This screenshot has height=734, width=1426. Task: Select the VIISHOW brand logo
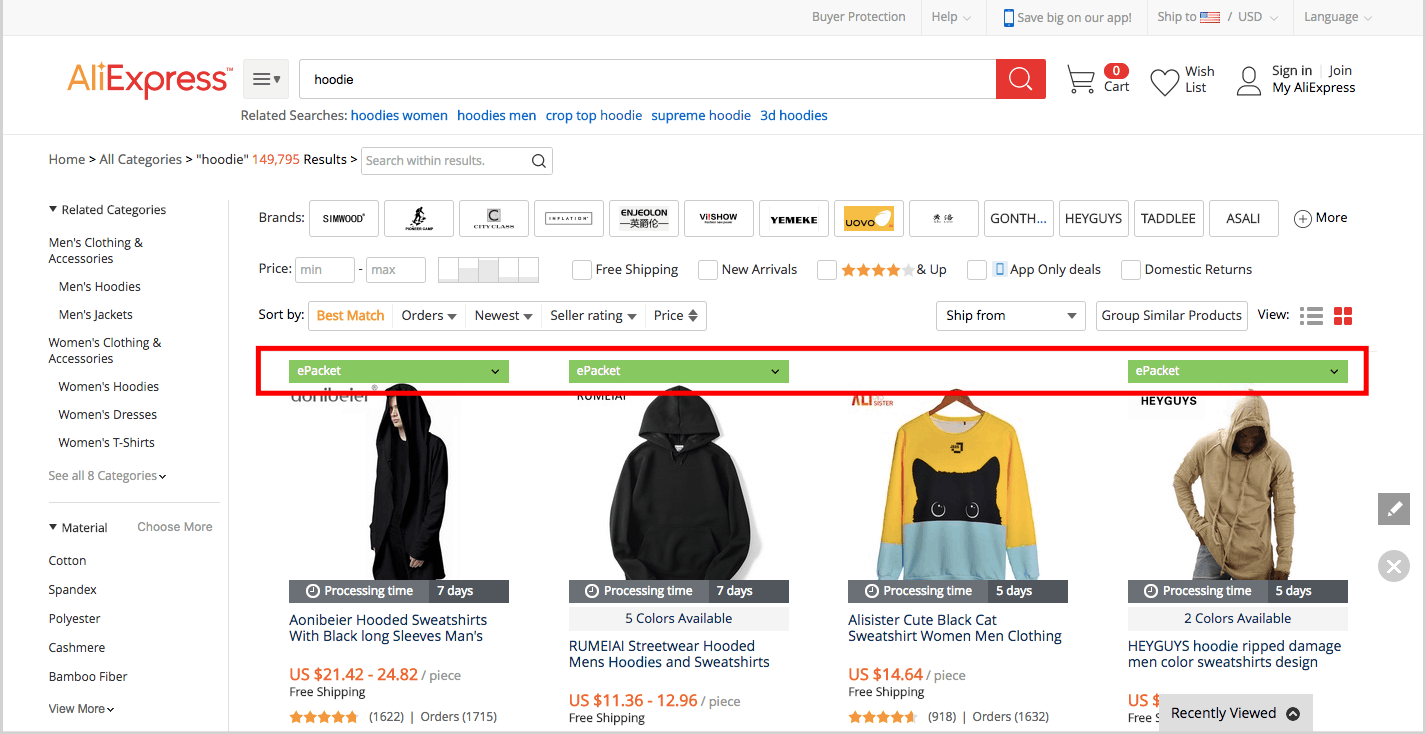[x=719, y=218]
